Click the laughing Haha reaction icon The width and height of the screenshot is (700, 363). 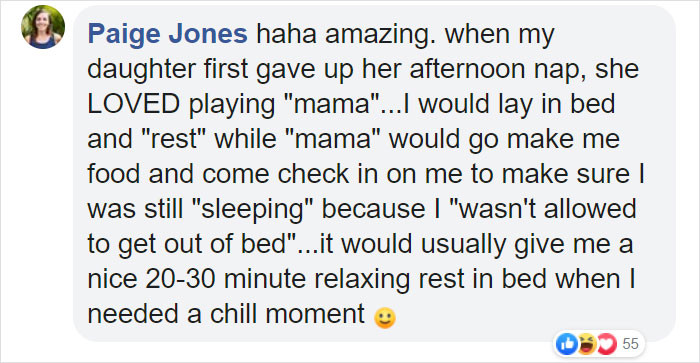coord(587,344)
